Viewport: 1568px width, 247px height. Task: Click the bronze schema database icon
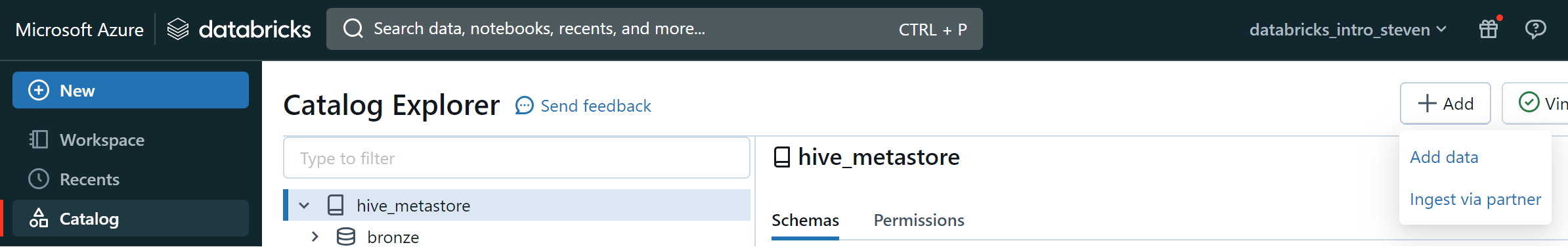coord(346,236)
